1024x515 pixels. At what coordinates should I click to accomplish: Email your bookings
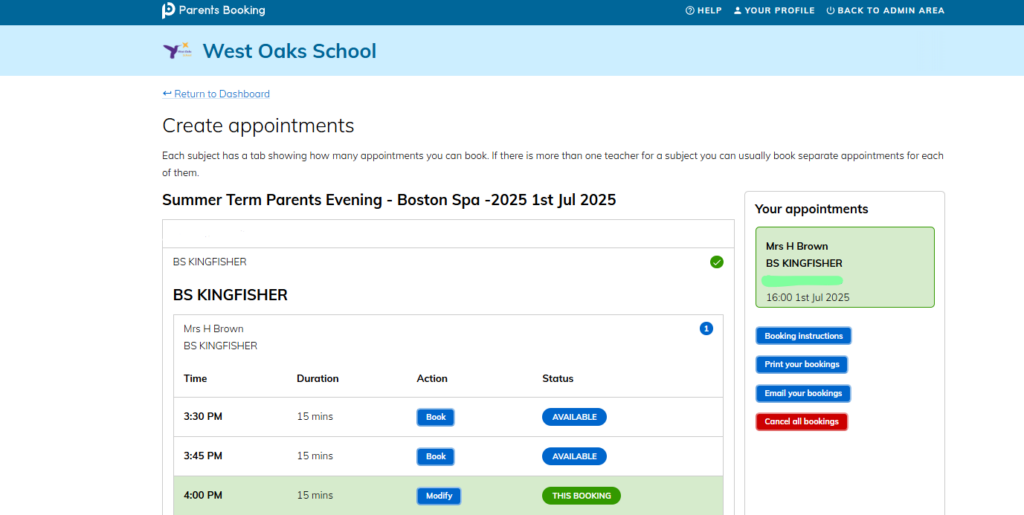click(x=803, y=393)
